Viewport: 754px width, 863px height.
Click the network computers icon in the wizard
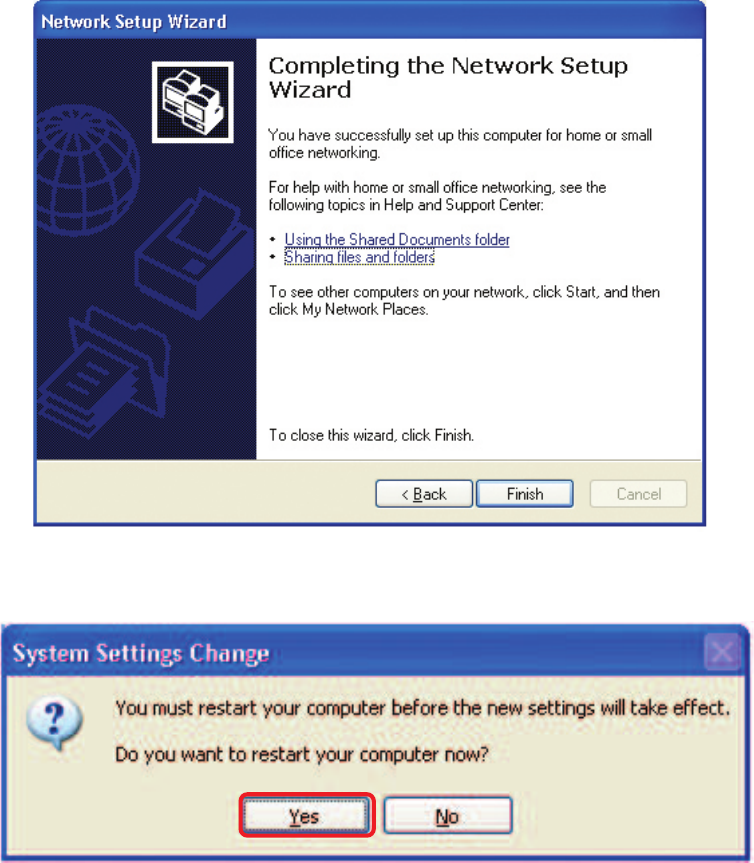tap(193, 102)
